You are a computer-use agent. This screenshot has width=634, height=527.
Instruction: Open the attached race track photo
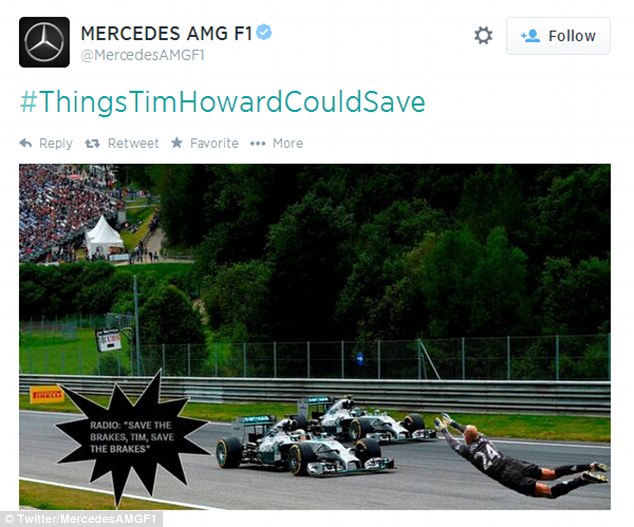click(x=315, y=337)
